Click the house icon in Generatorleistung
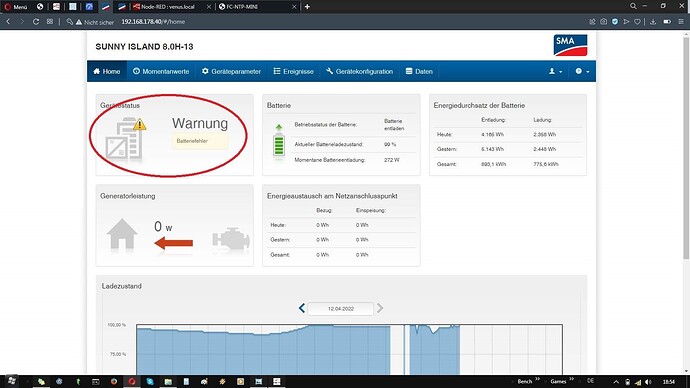This screenshot has width=690, height=388. click(x=122, y=234)
